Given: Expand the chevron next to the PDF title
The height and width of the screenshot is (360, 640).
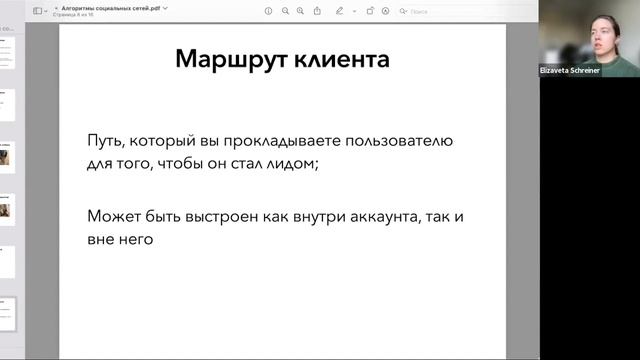Looking at the screenshot, I should point(165,8).
